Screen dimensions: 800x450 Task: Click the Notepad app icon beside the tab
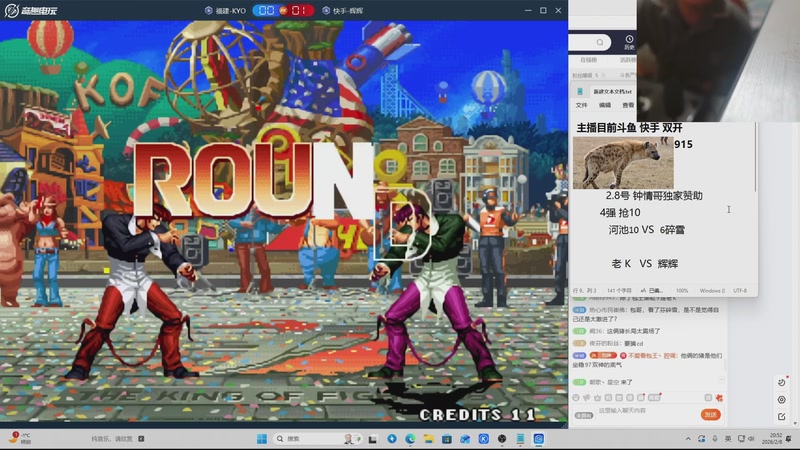tap(580, 92)
